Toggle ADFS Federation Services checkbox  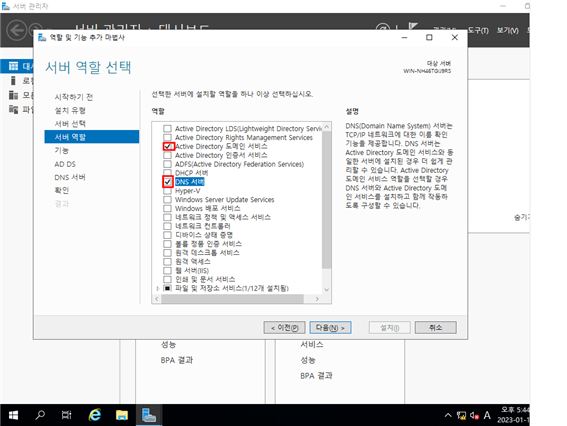(x=167, y=164)
